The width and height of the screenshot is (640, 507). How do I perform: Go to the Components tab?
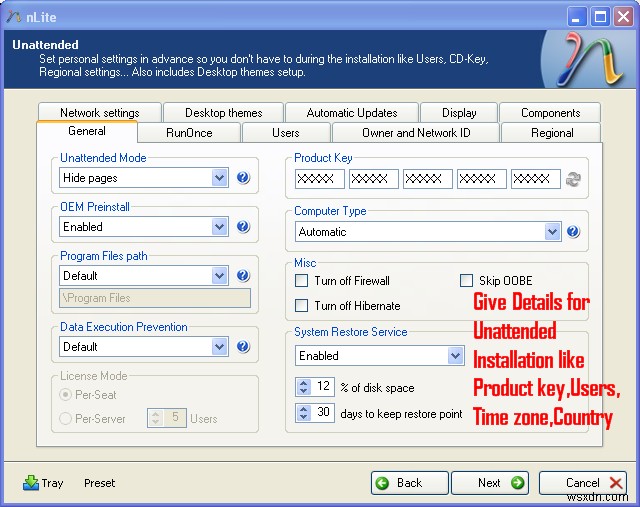coord(550,112)
